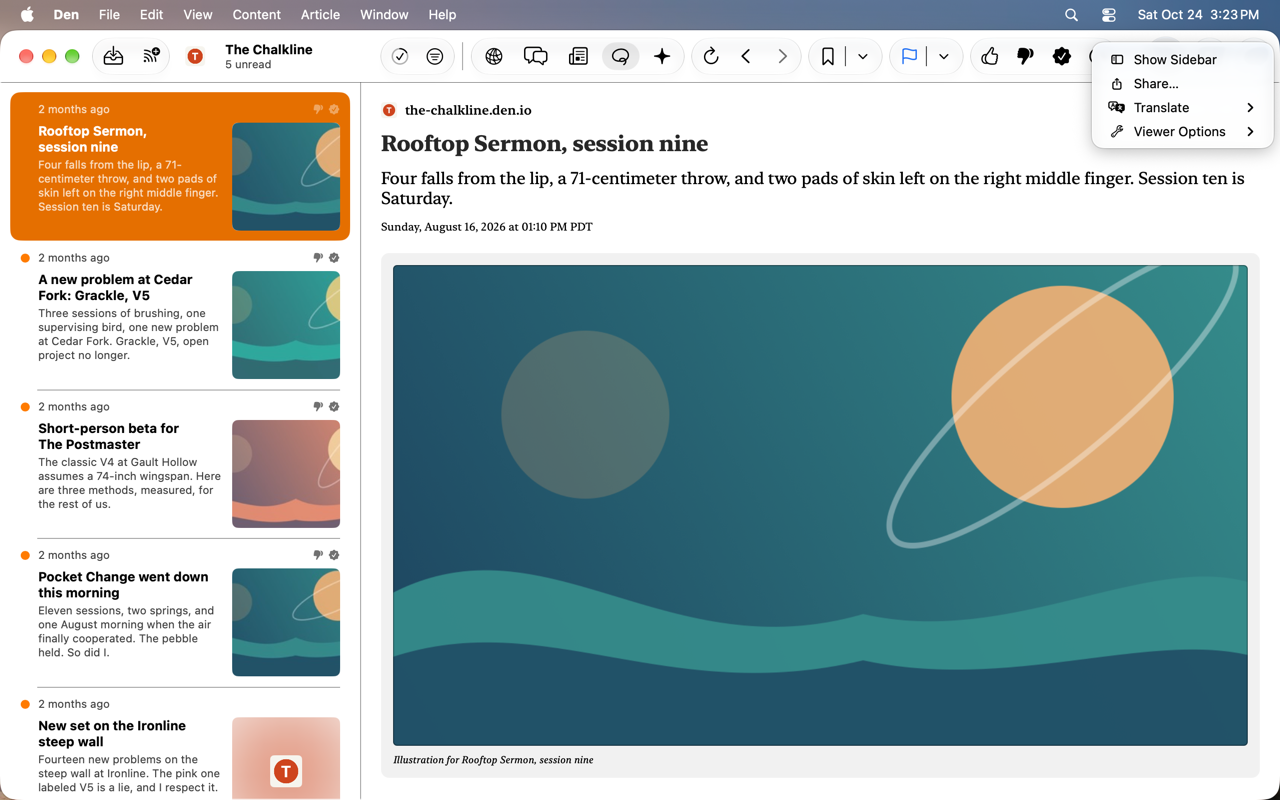Go to the next article with right chevron
1280x800 pixels.
(x=782, y=57)
